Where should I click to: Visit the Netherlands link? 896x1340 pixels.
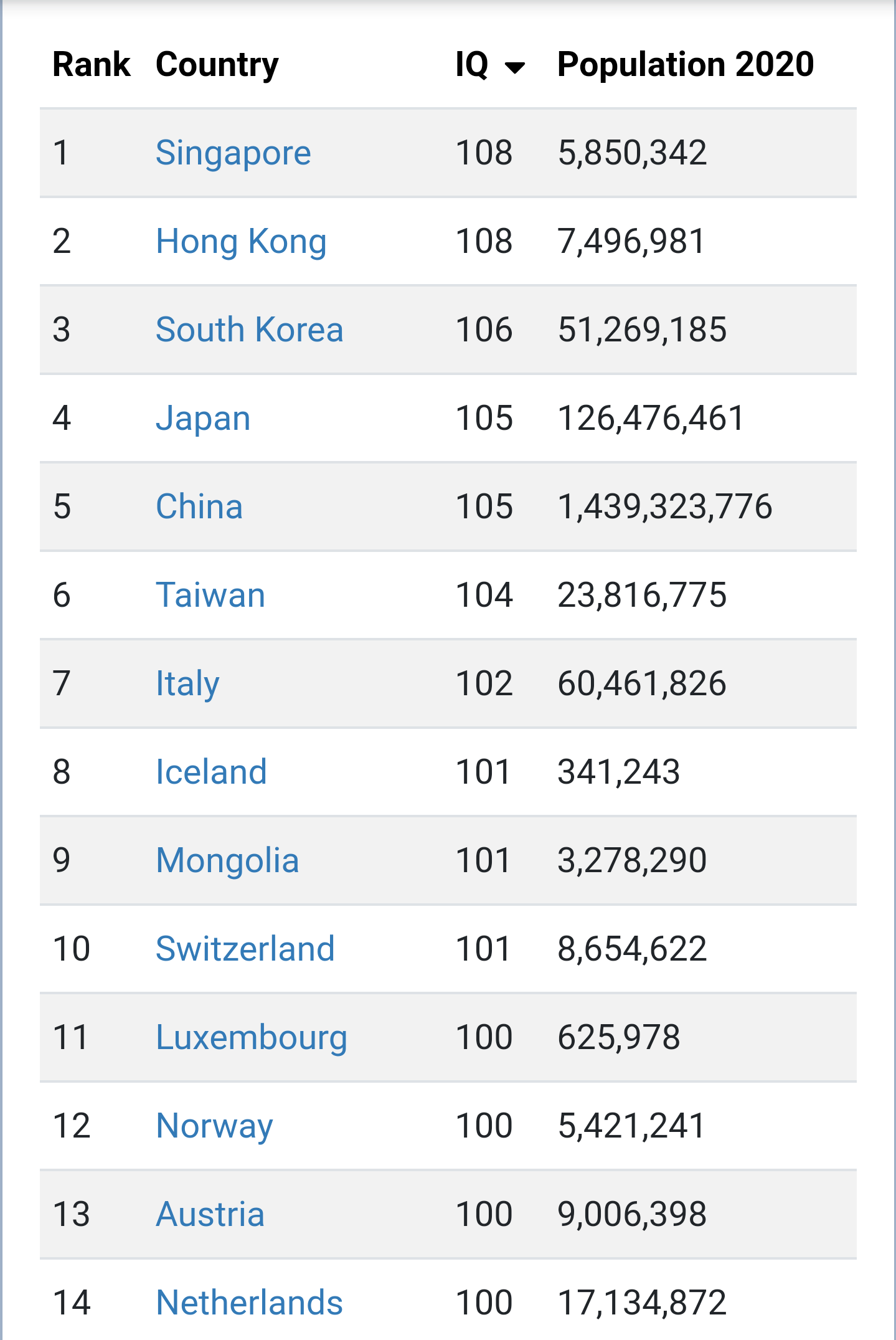(x=249, y=1303)
